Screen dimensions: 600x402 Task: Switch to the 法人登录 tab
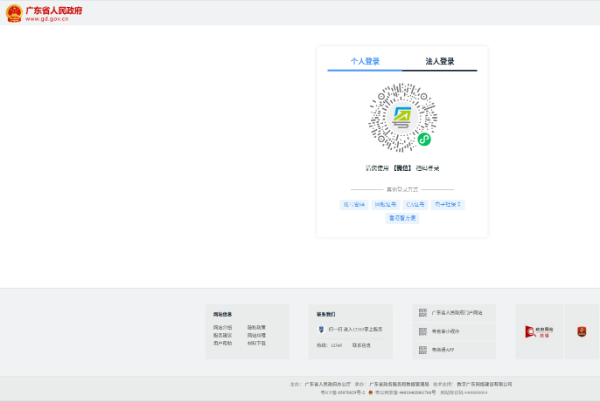pyautogui.click(x=439, y=61)
